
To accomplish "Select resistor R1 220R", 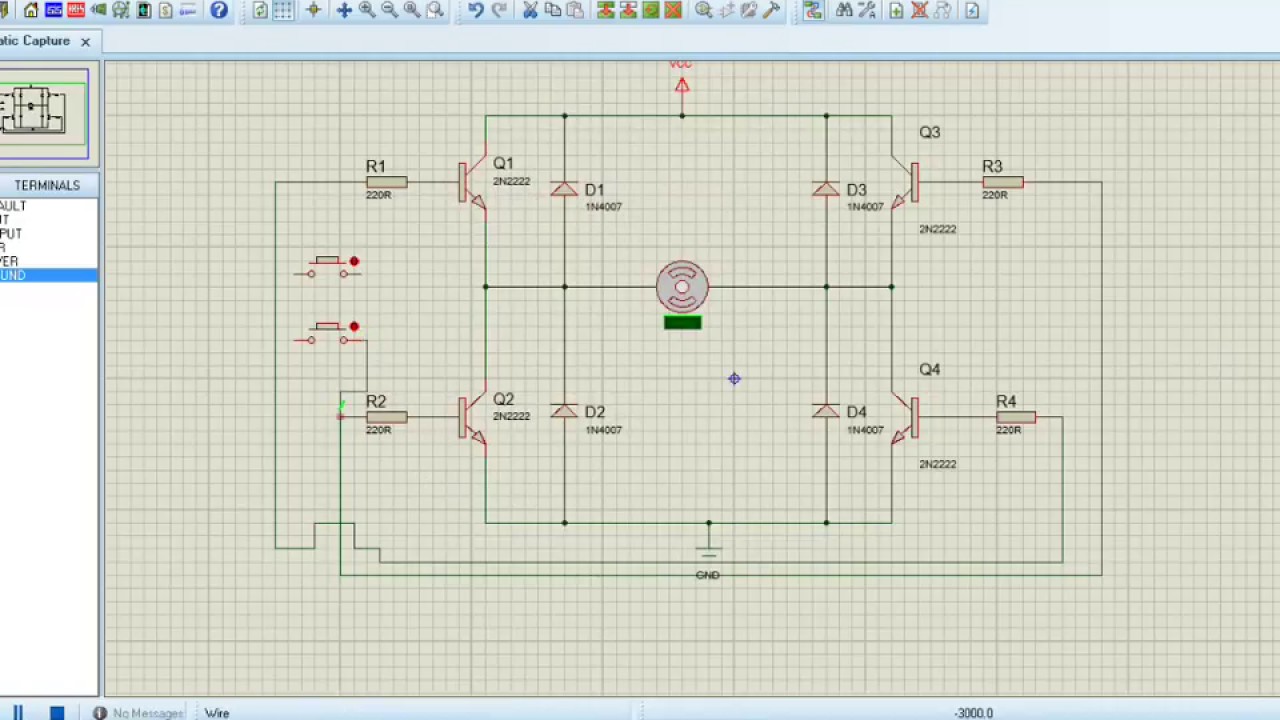I will click(386, 182).
